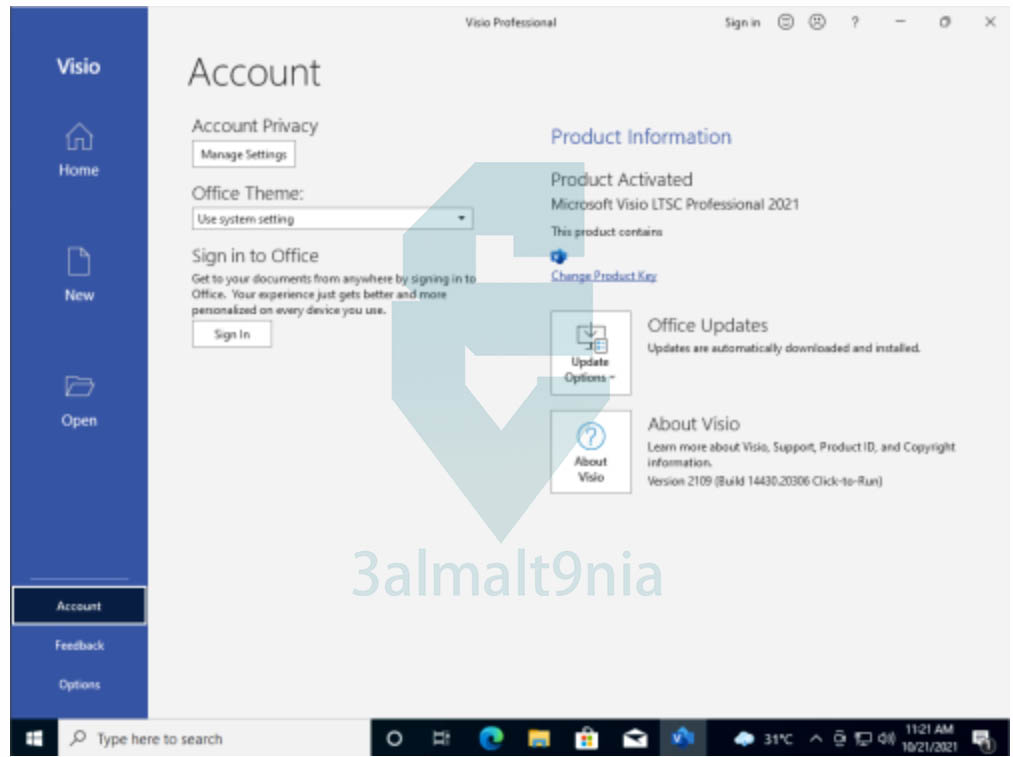1013x757 pixels.
Task: Click the Account Privacy heading
Action: pyautogui.click(x=255, y=126)
